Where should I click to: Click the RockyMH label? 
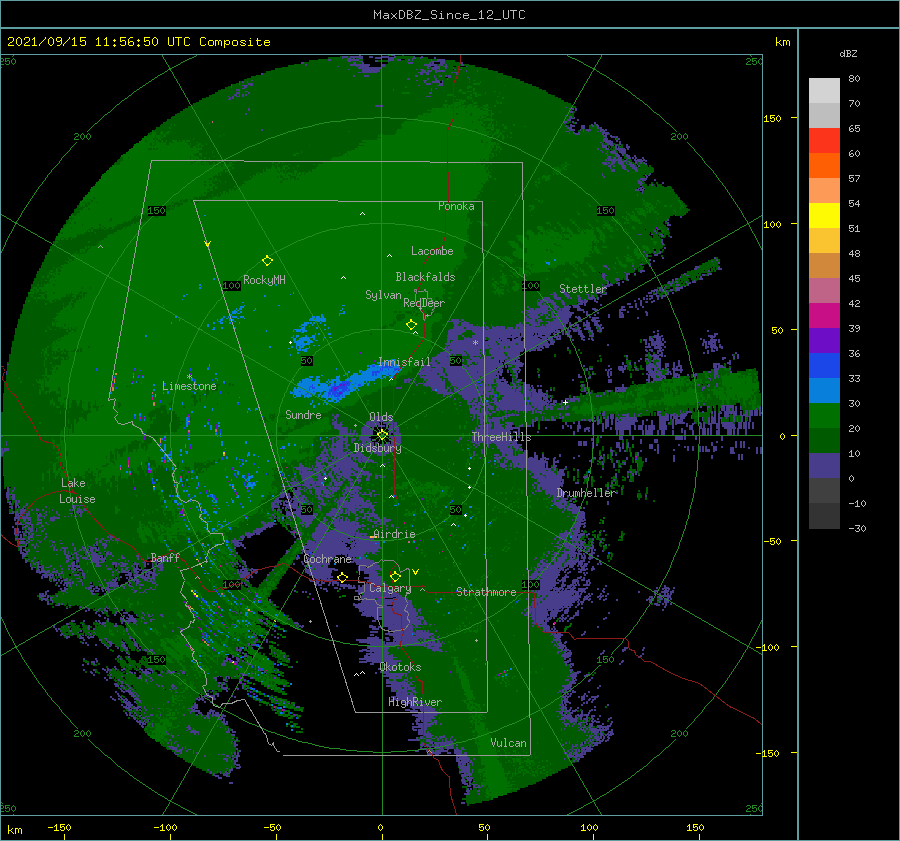pyautogui.click(x=264, y=280)
